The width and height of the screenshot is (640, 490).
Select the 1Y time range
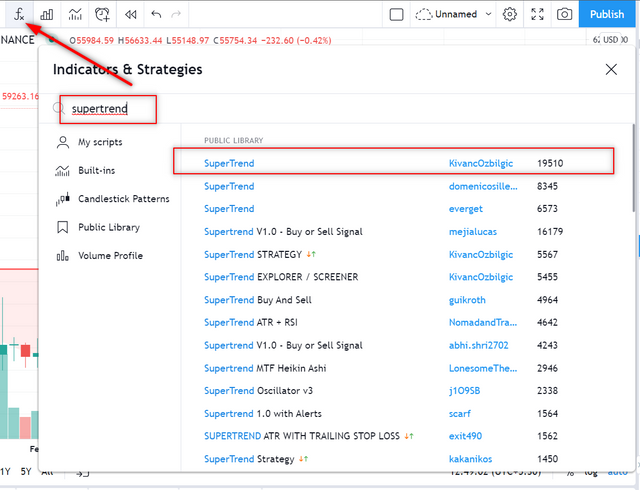(x=5, y=472)
